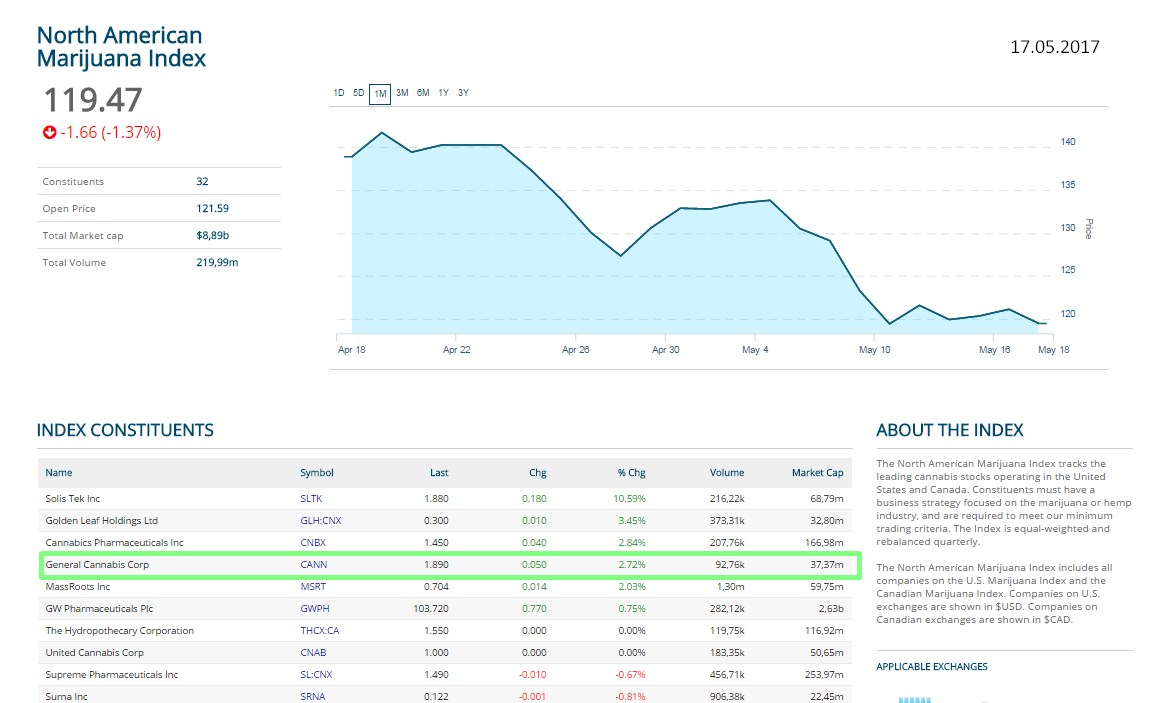Open the GWPH ticker link
The image size is (1154, 703).
pyautogui.click(x=313, y=609)
